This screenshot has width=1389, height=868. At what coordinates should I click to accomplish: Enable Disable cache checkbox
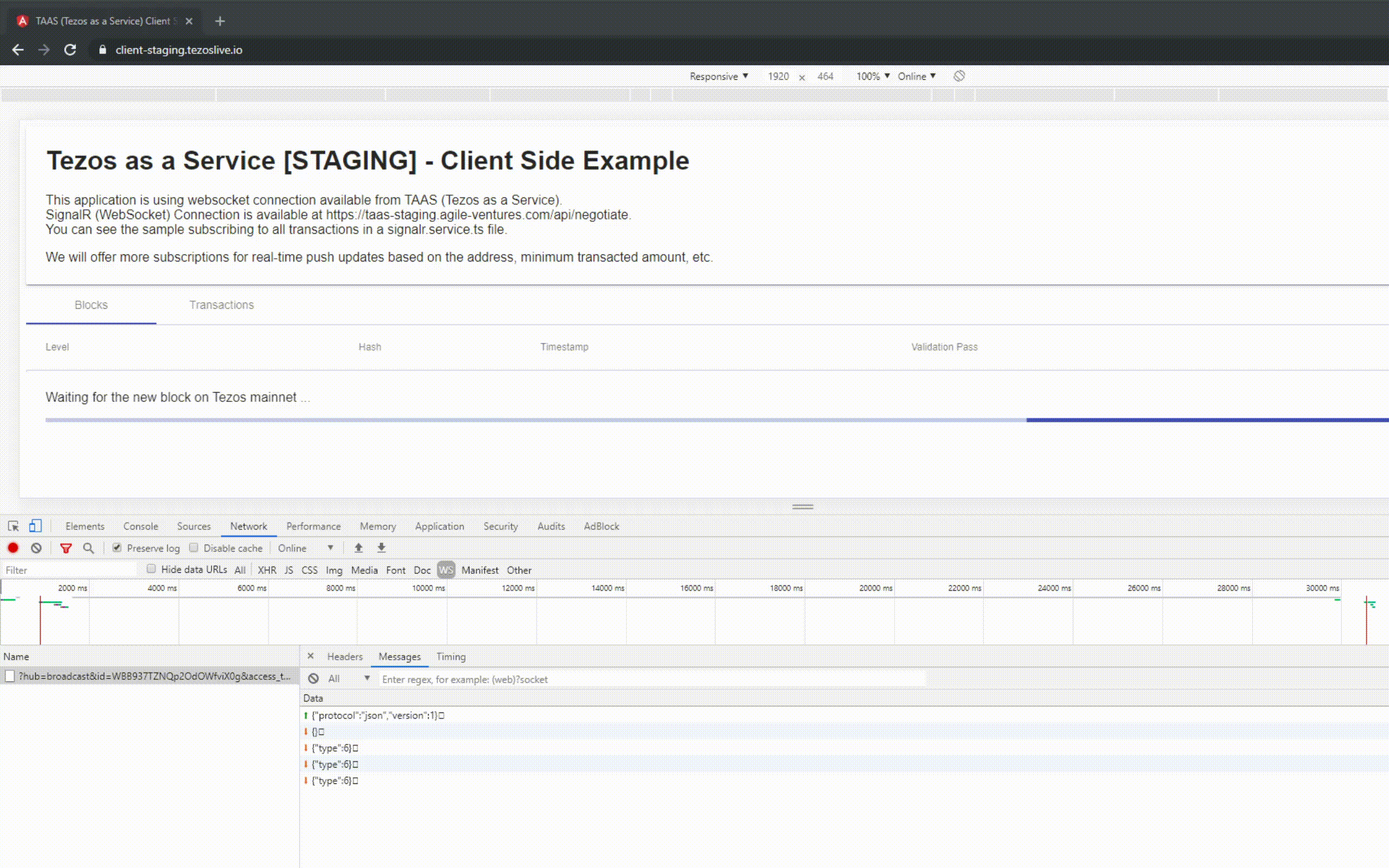click(194, 548)
